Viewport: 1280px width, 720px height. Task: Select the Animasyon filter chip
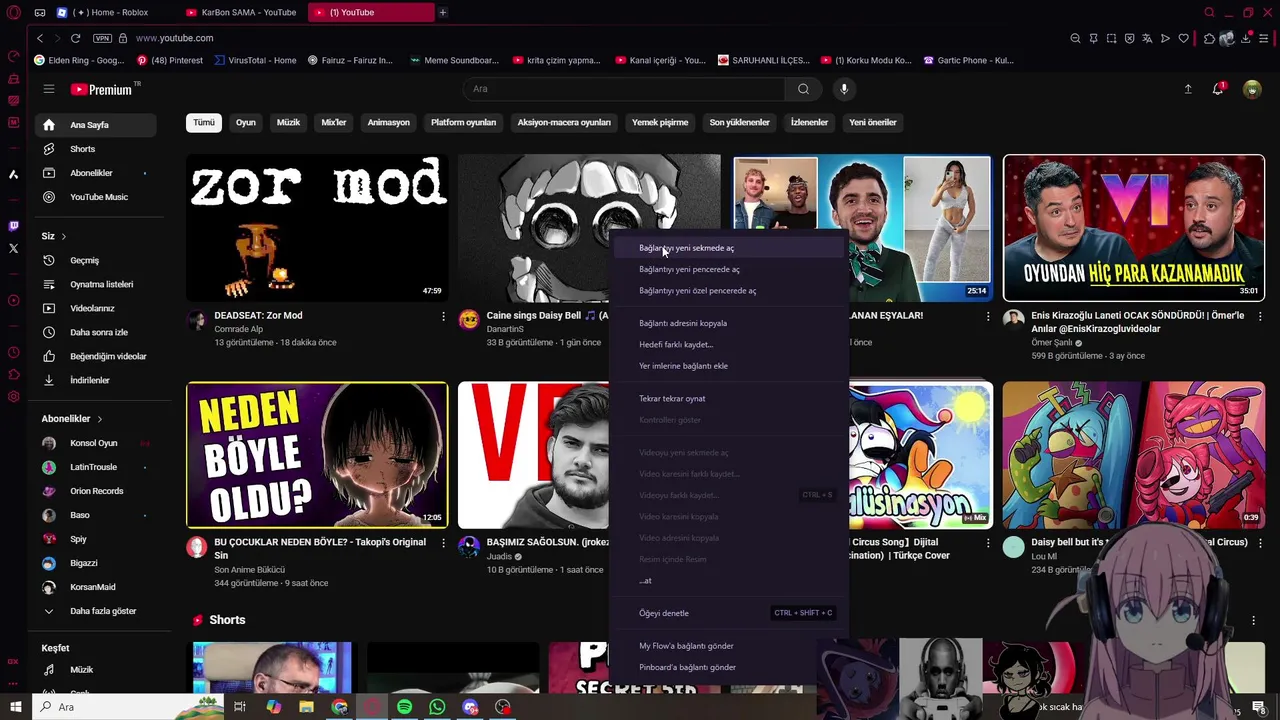pos(389,122)
